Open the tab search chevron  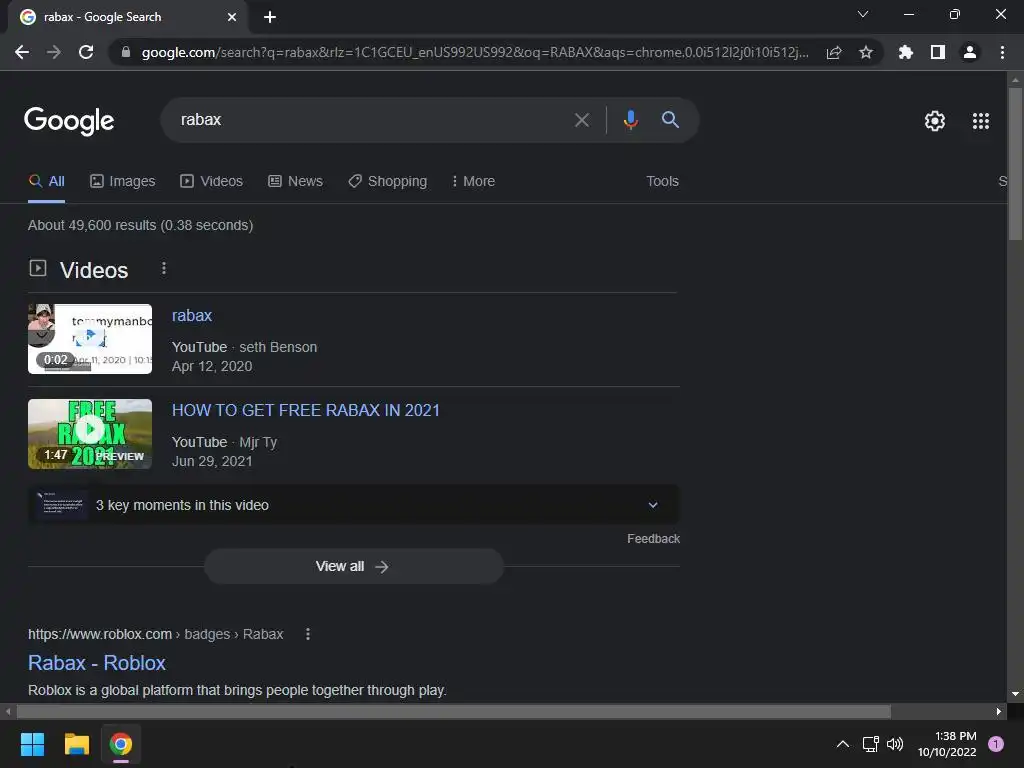pyautogui.click(x=863, y=14)
